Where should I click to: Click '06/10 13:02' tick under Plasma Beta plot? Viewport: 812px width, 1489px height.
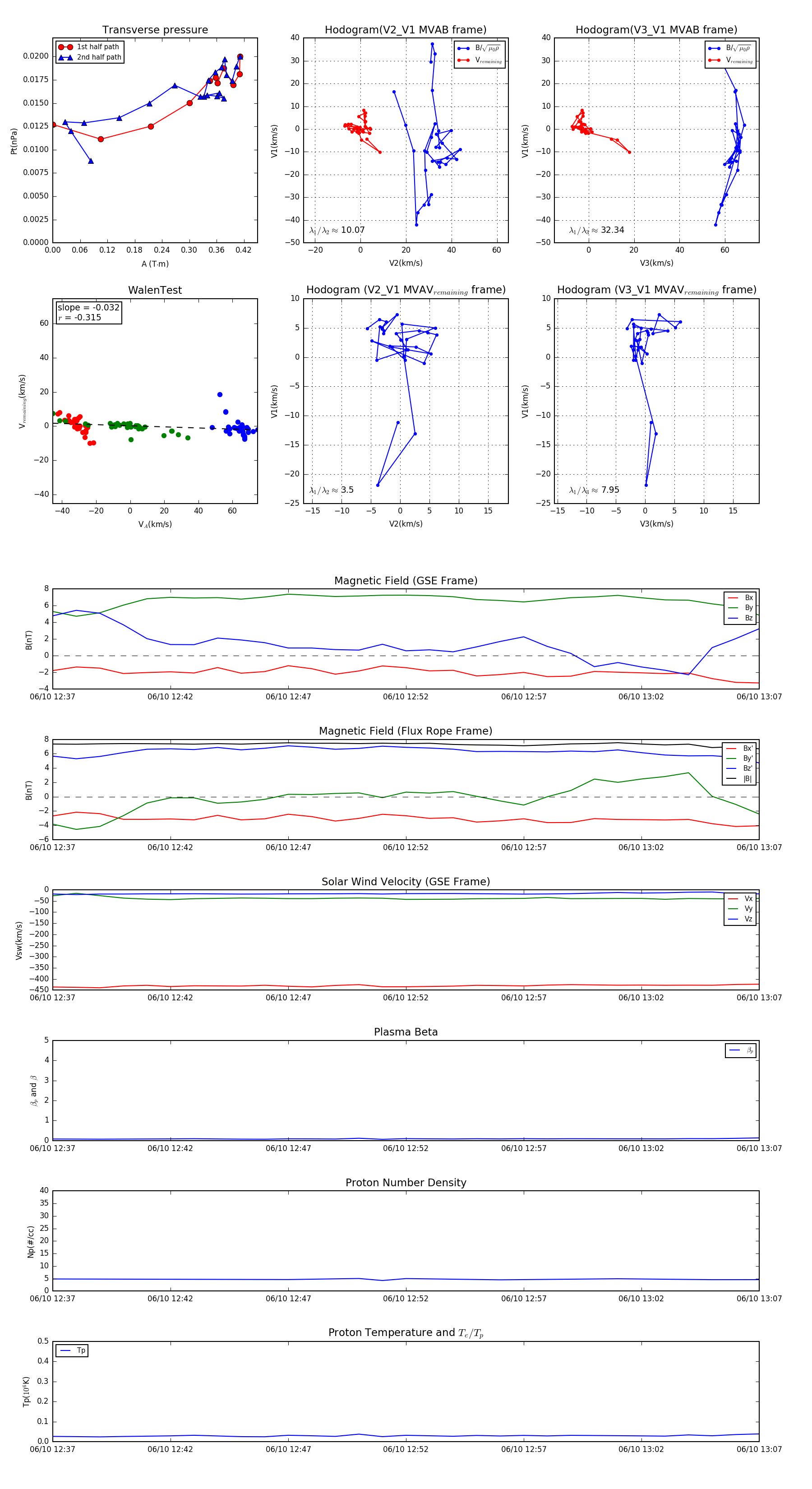tap(641, 1148)
